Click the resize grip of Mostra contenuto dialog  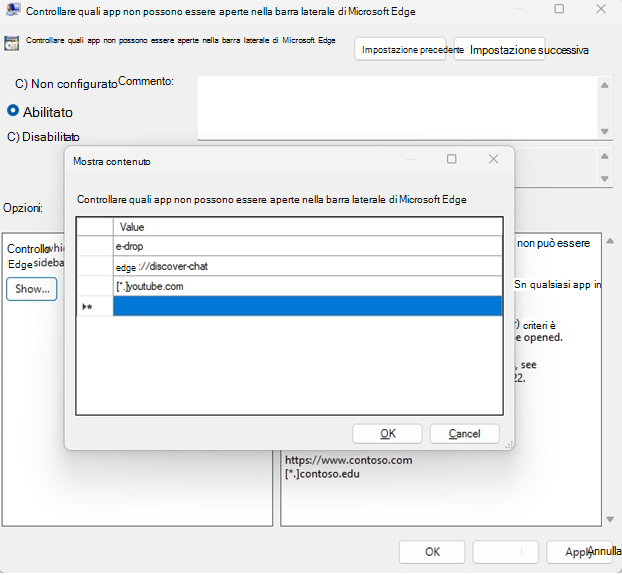[509, 445]
